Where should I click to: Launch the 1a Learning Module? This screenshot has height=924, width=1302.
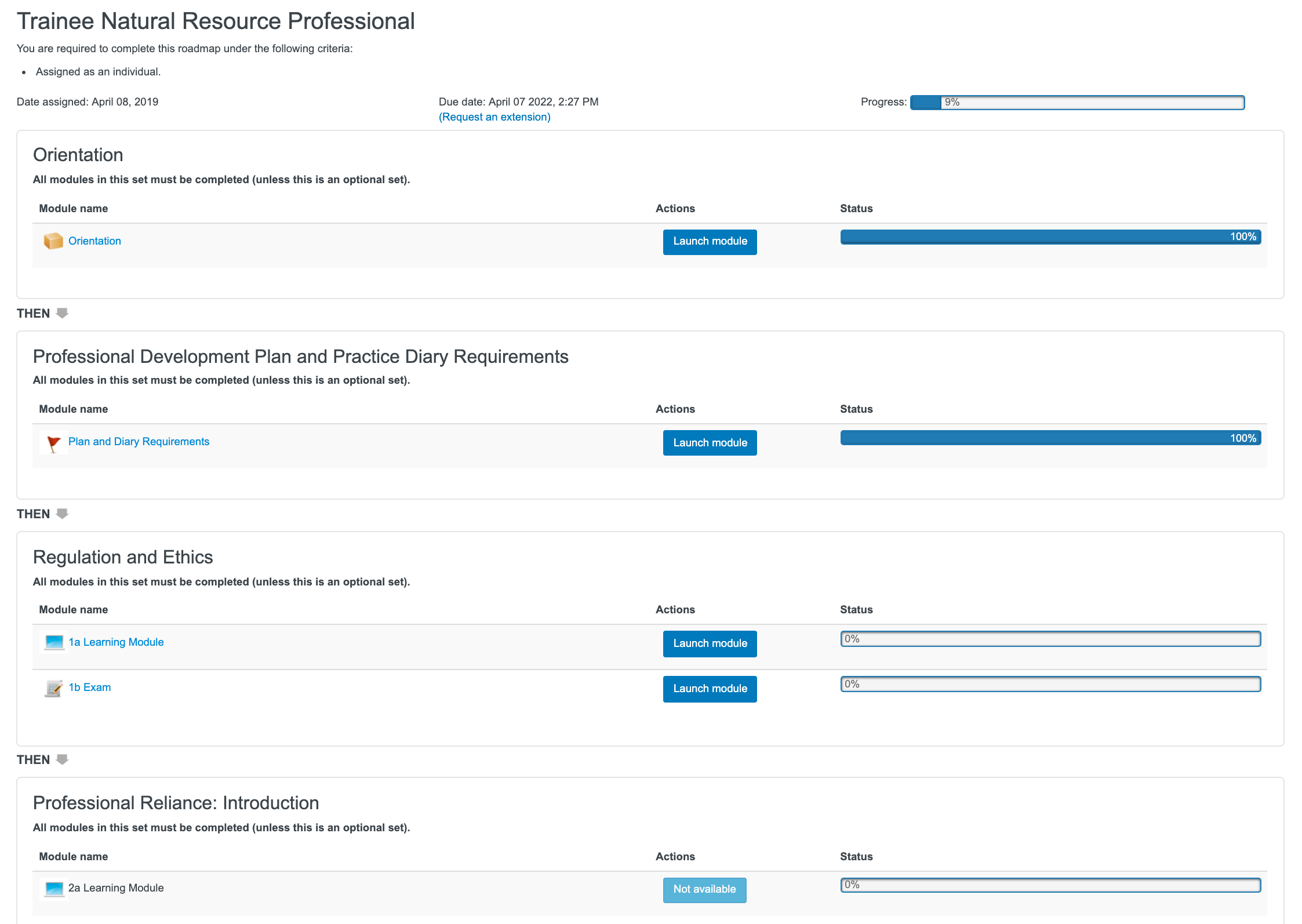pos(710,643)
